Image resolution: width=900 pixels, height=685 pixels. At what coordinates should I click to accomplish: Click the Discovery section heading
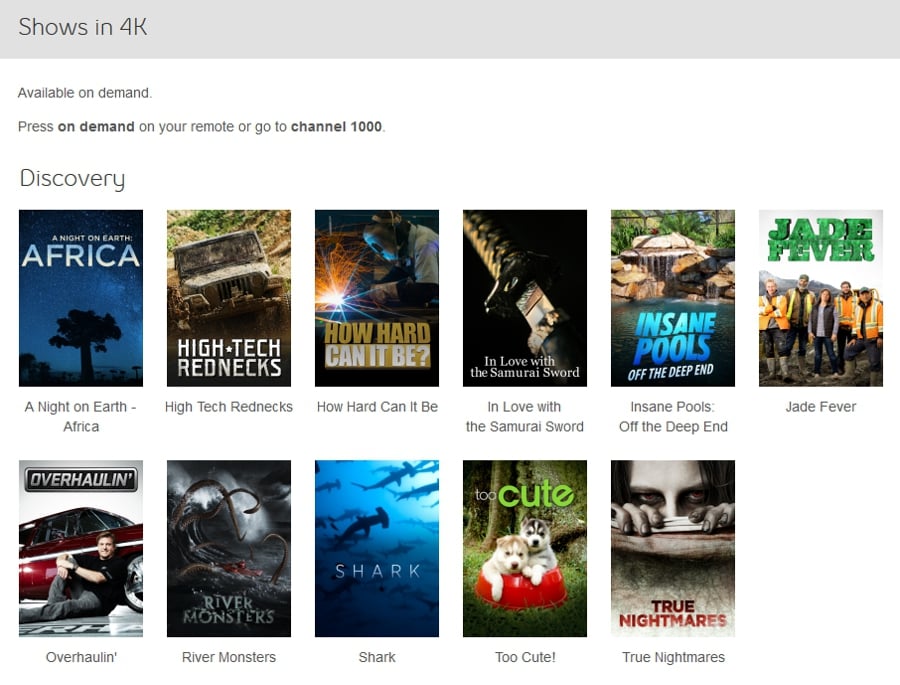pyautogui.click(x=71, y=178)
